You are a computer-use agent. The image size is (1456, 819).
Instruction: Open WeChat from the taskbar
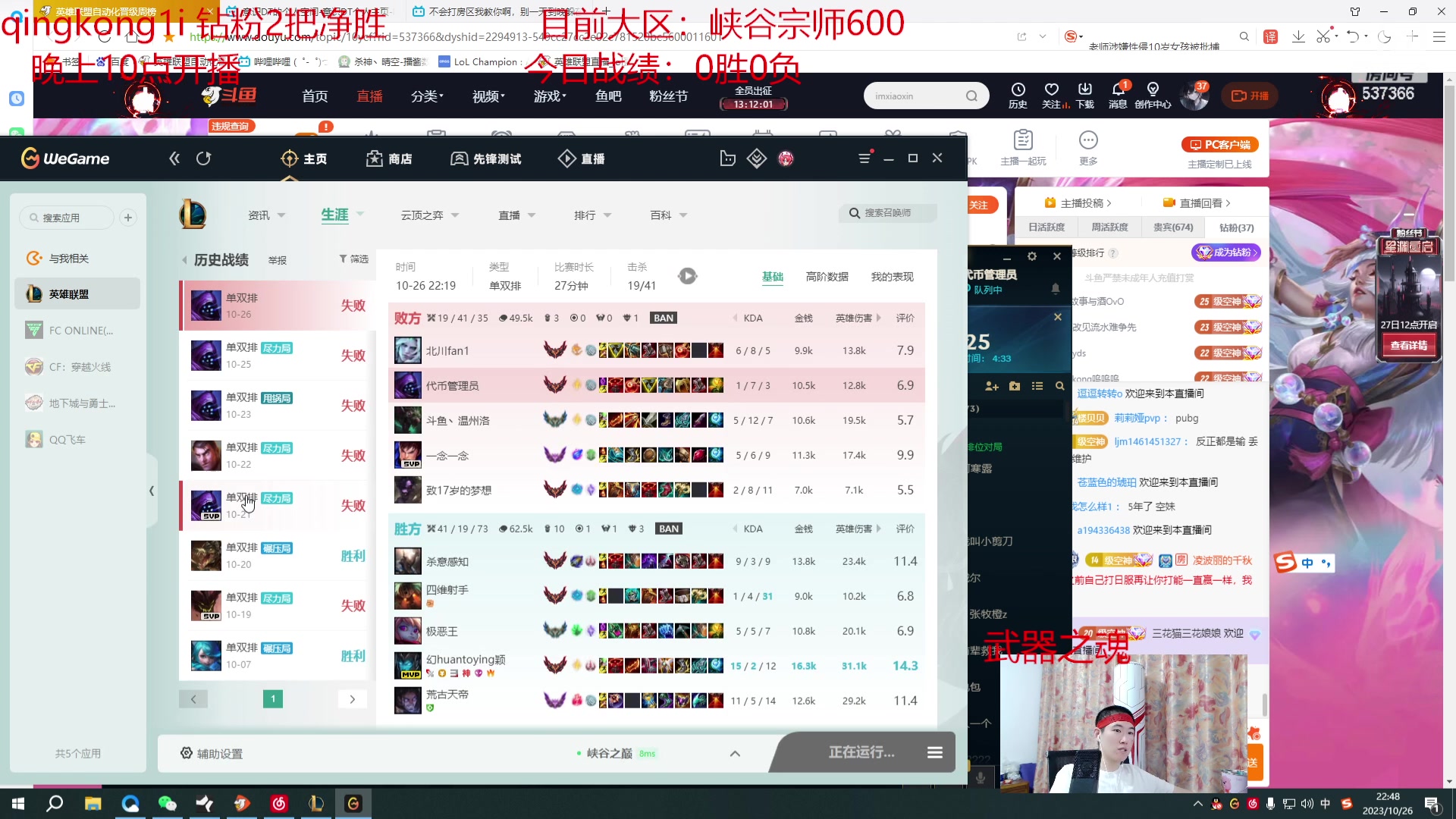tap(167, 803)
